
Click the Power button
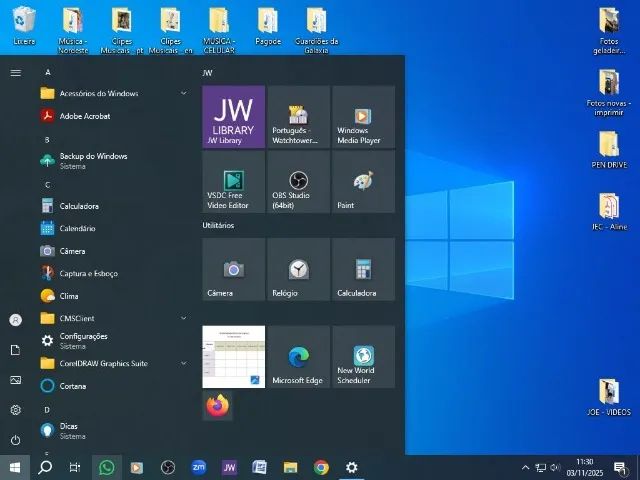(x=16, y=440)
